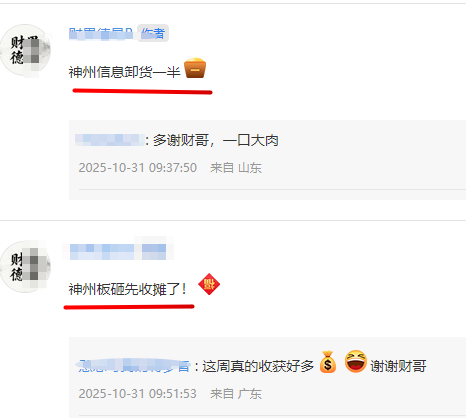This screenshot has height=418, width=466.
Task: Click the second commenter's avatar
Action: coord(25,267)
